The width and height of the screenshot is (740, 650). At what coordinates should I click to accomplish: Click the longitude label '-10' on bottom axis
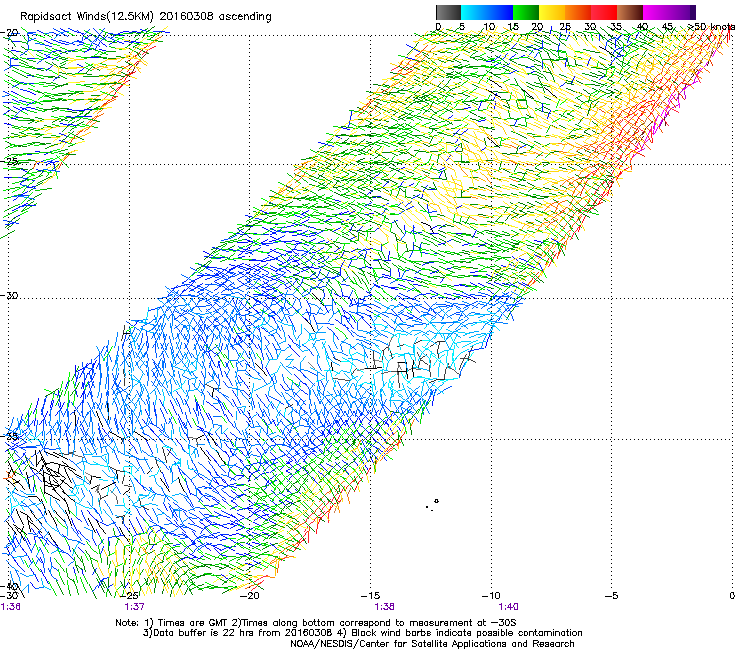[x=491, y=596]
